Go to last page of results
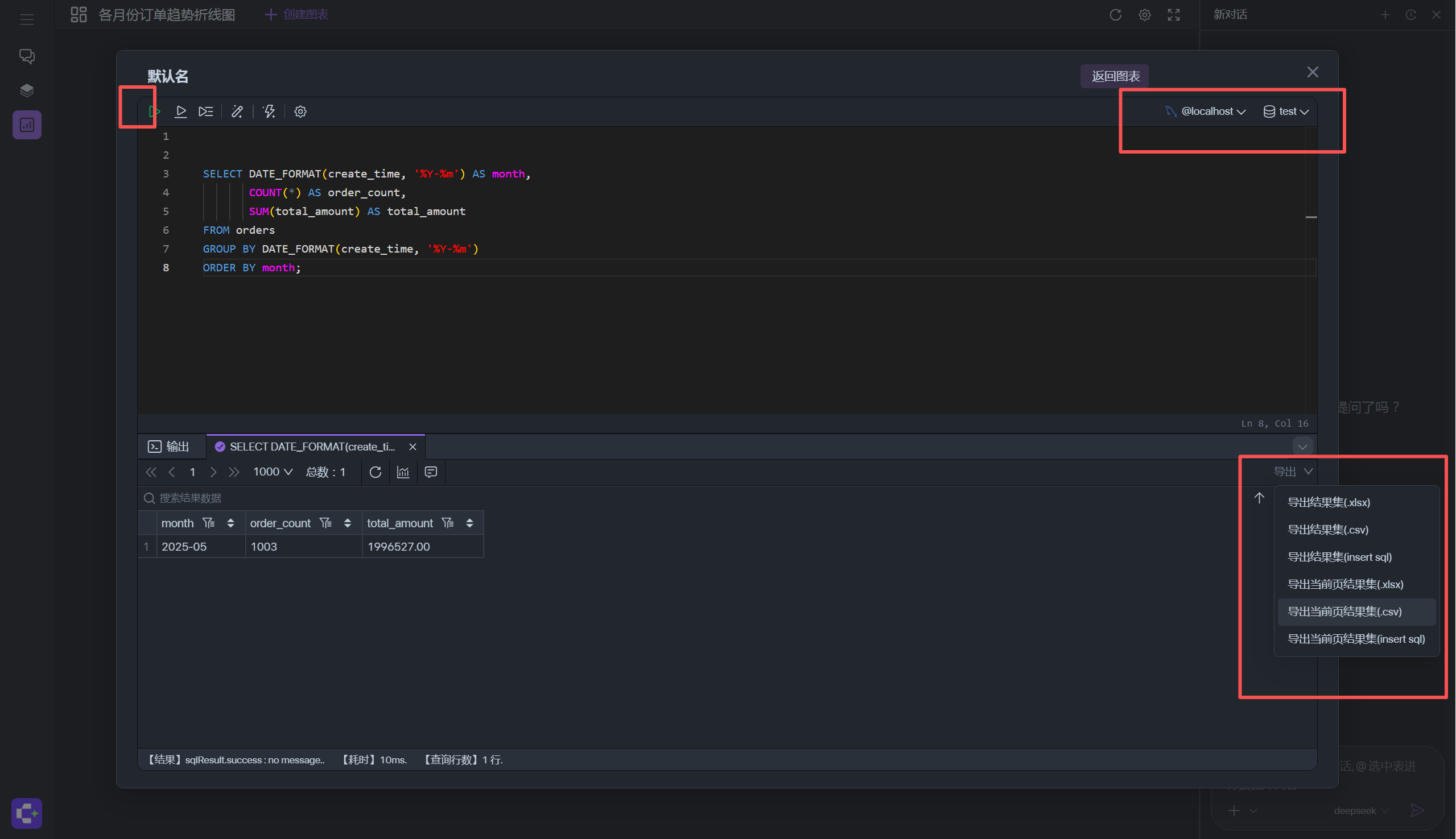 (233, 472)
